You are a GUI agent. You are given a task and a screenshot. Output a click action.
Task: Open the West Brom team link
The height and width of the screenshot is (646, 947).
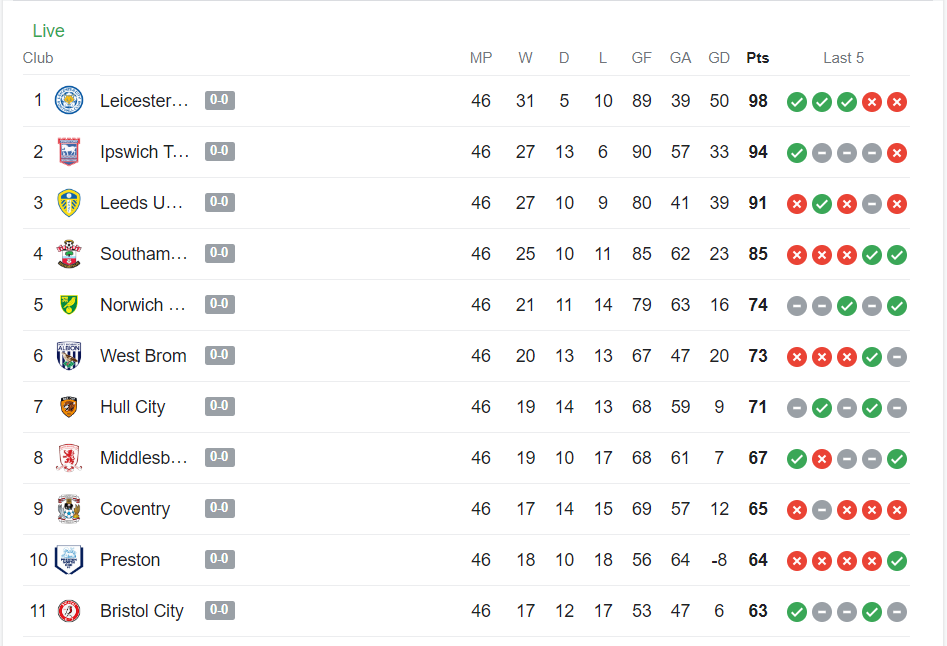pyautogui.click(x=143, y=356)
